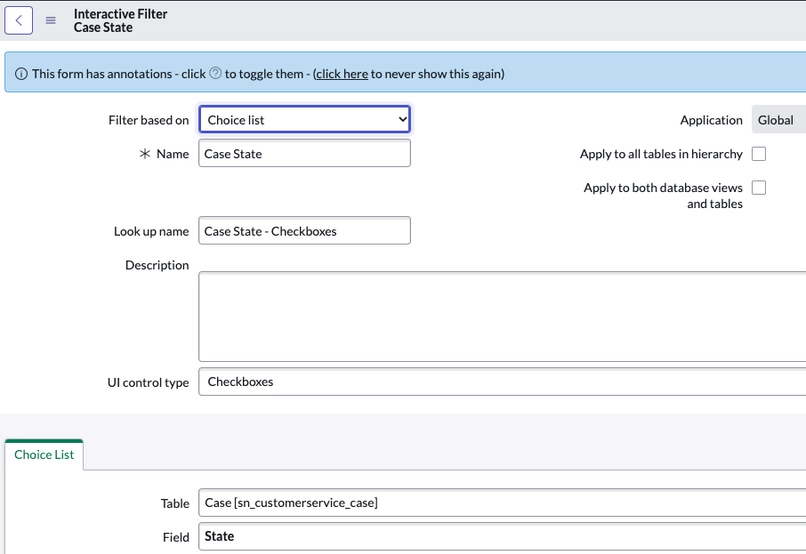This screenshot has height=554, width=806.
Task: Click the UI control type label
Action: click(x=148, y=383)
